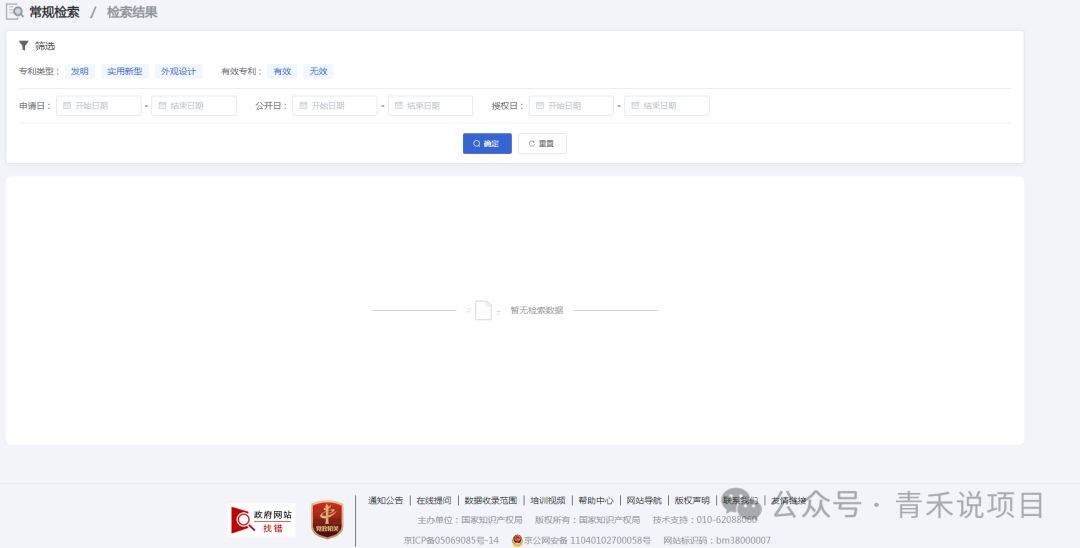Image resolution: width=1080 pixels, height=548 pixels.
Task: Open the 申请日 start date picker
Action: (98, 105)
